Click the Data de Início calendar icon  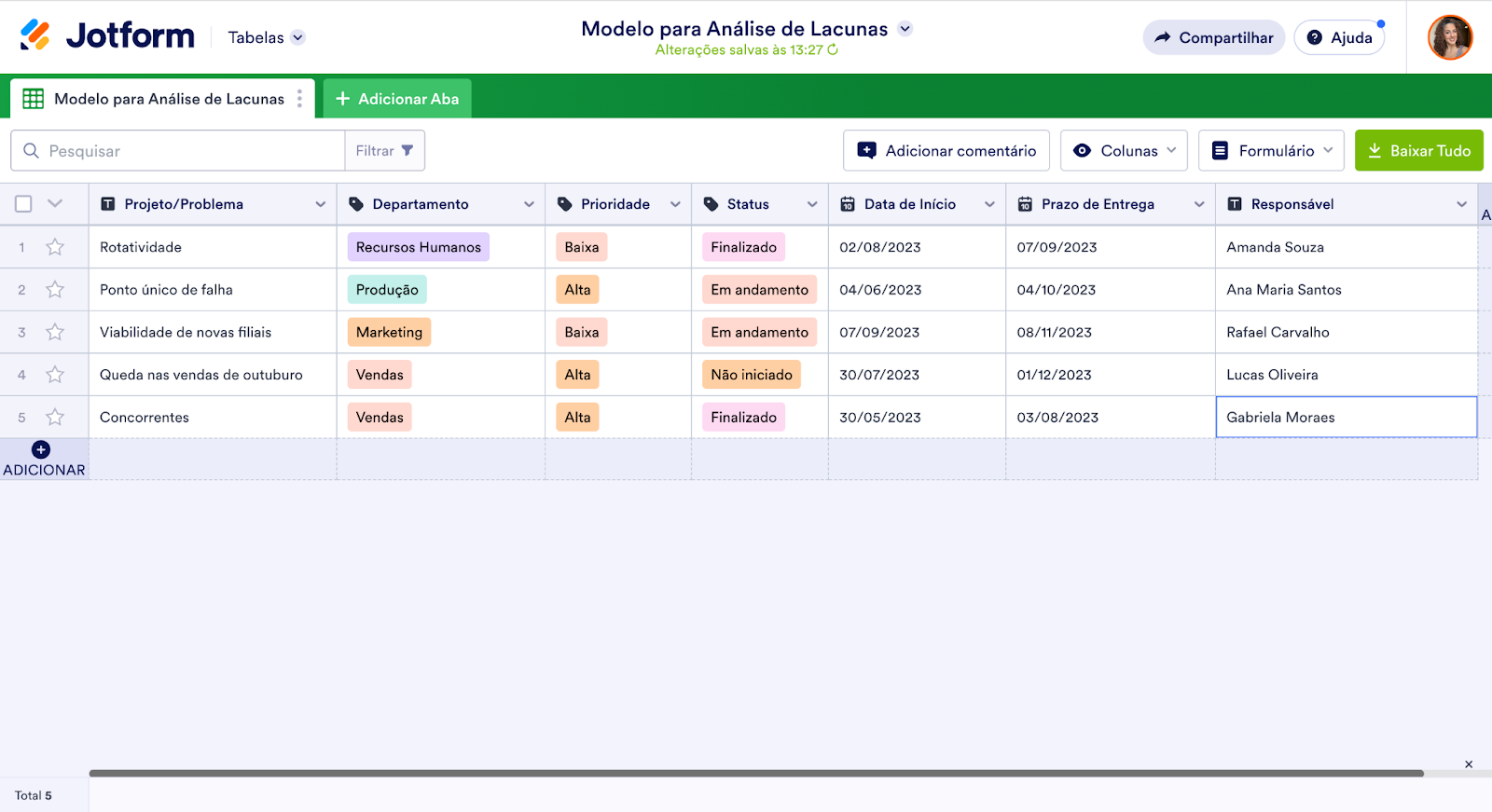pos(848,204)
